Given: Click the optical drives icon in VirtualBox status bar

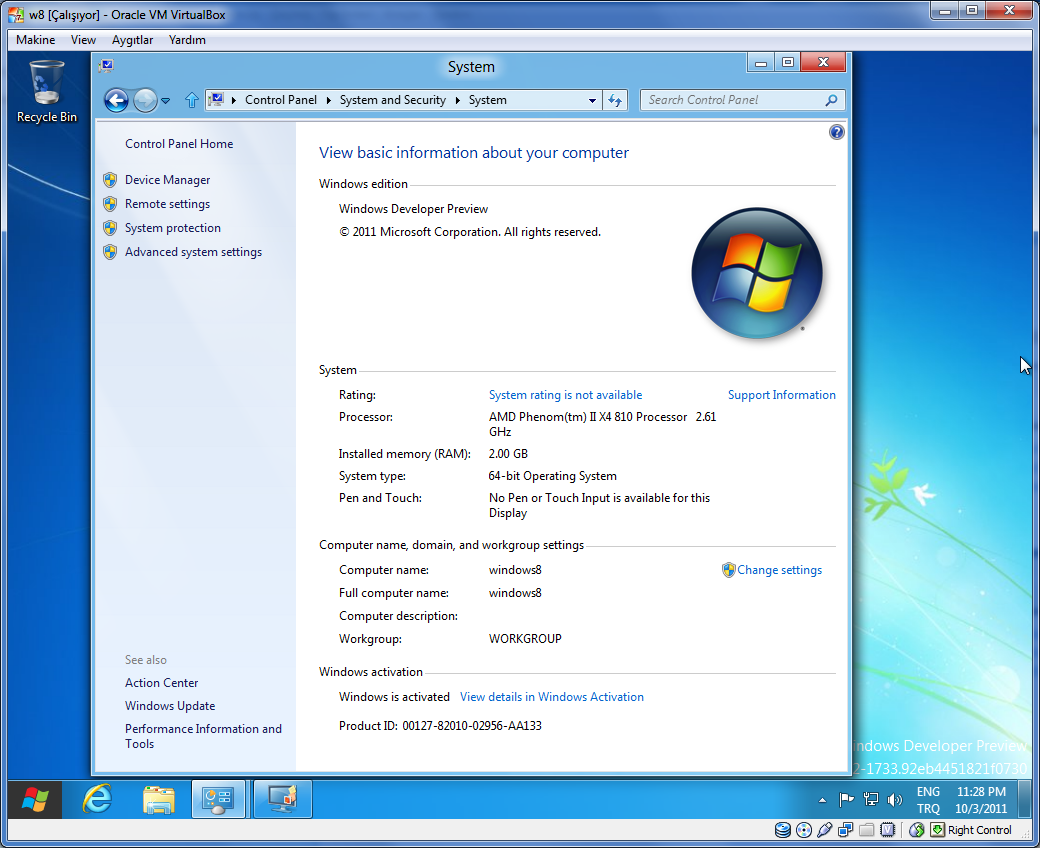Looking at the screenshot, I should 804,830.
